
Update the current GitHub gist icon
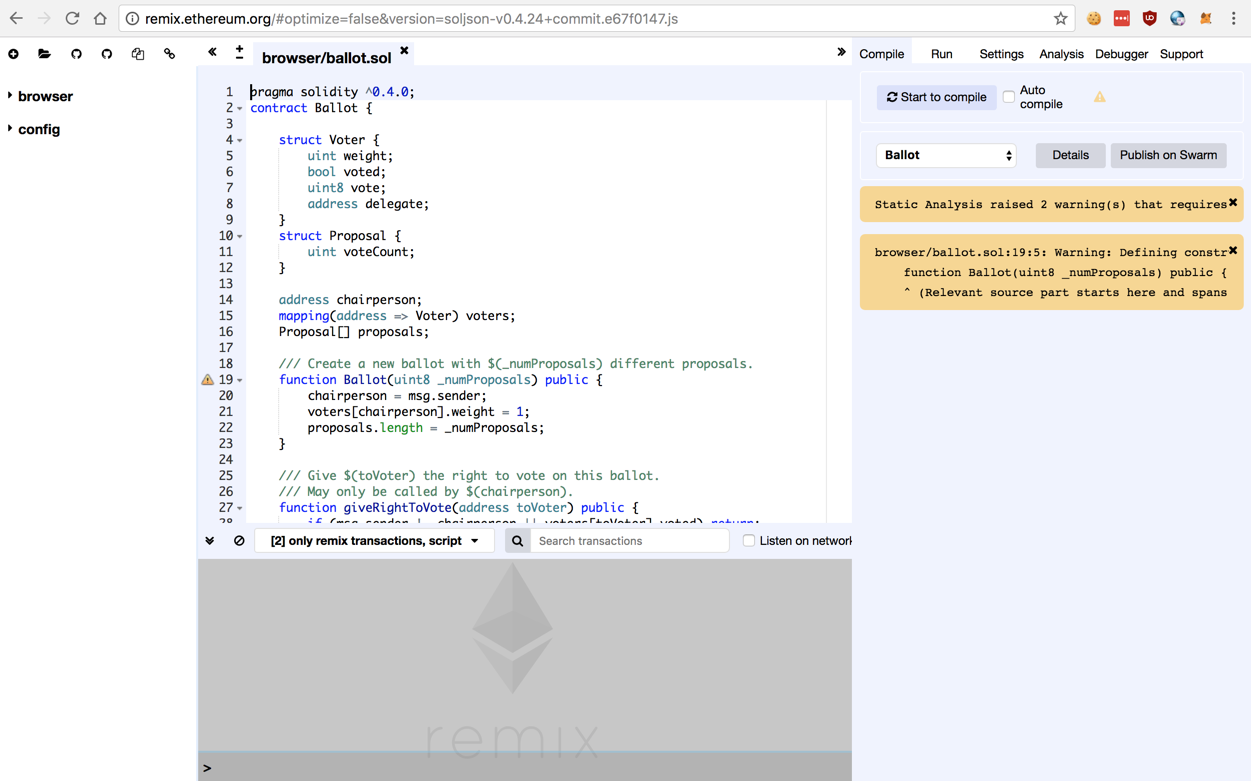tap(107, 54)
